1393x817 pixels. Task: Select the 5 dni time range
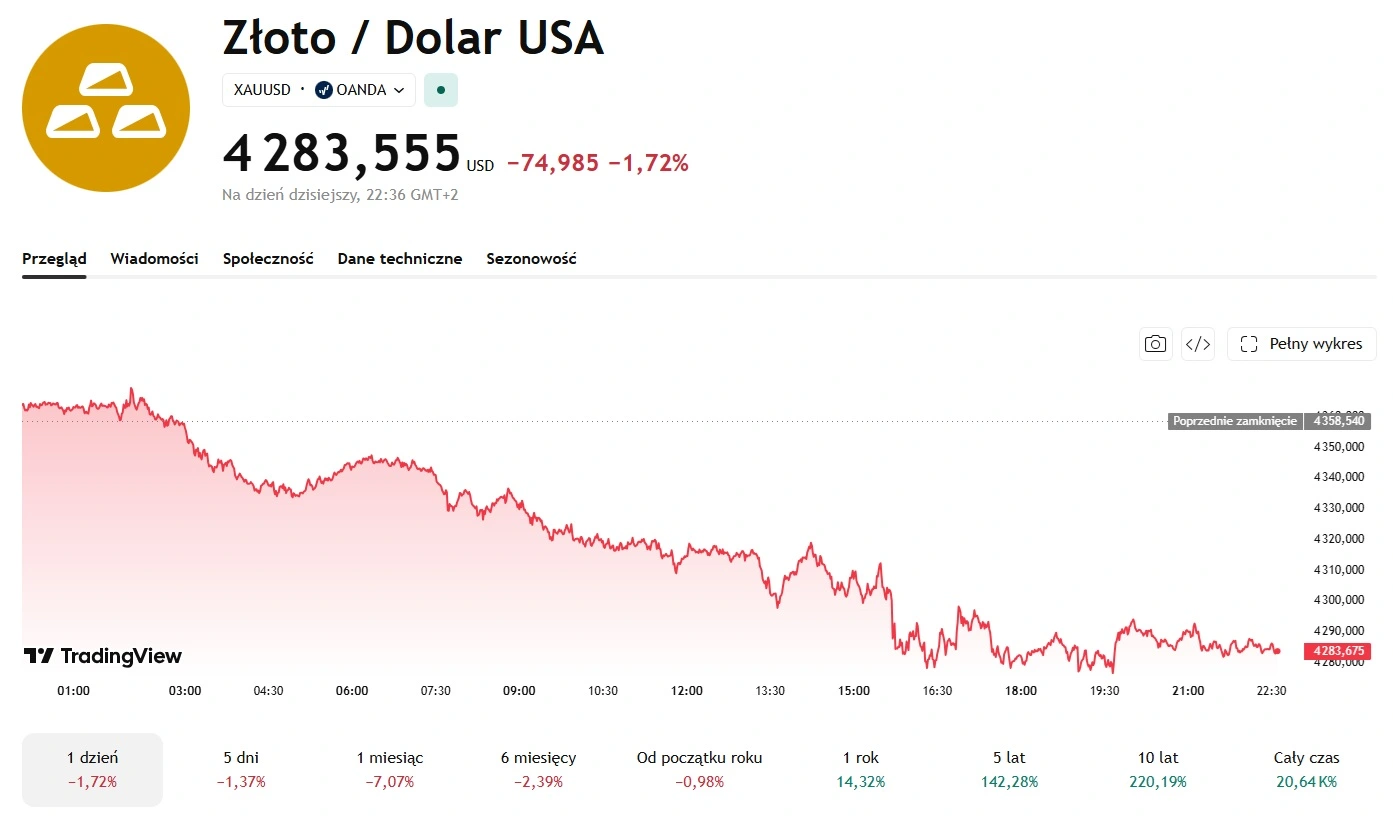241,769
